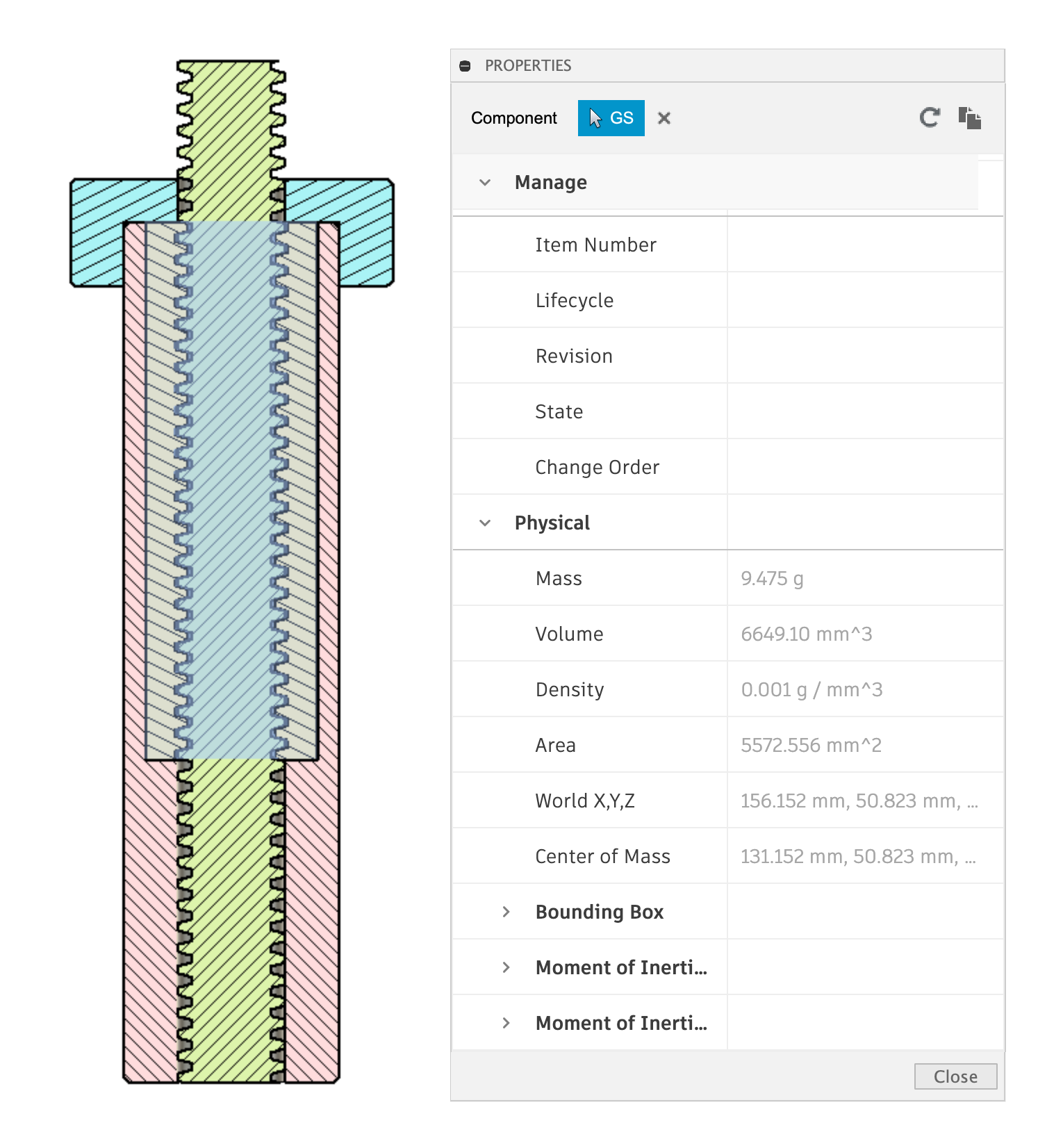The height and width of the screenshot is (1148, 1063).
Task: Collapse the Physical section chevron
Action: (485, 523)
